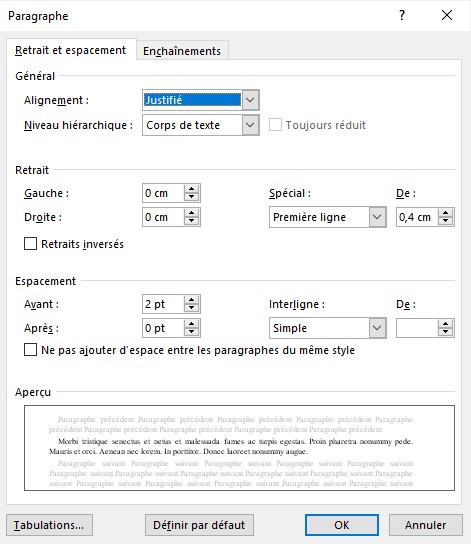Click the 0,4 cm De field
The width and height of the screenshot is (471, 544).
[x=417, y=217]
